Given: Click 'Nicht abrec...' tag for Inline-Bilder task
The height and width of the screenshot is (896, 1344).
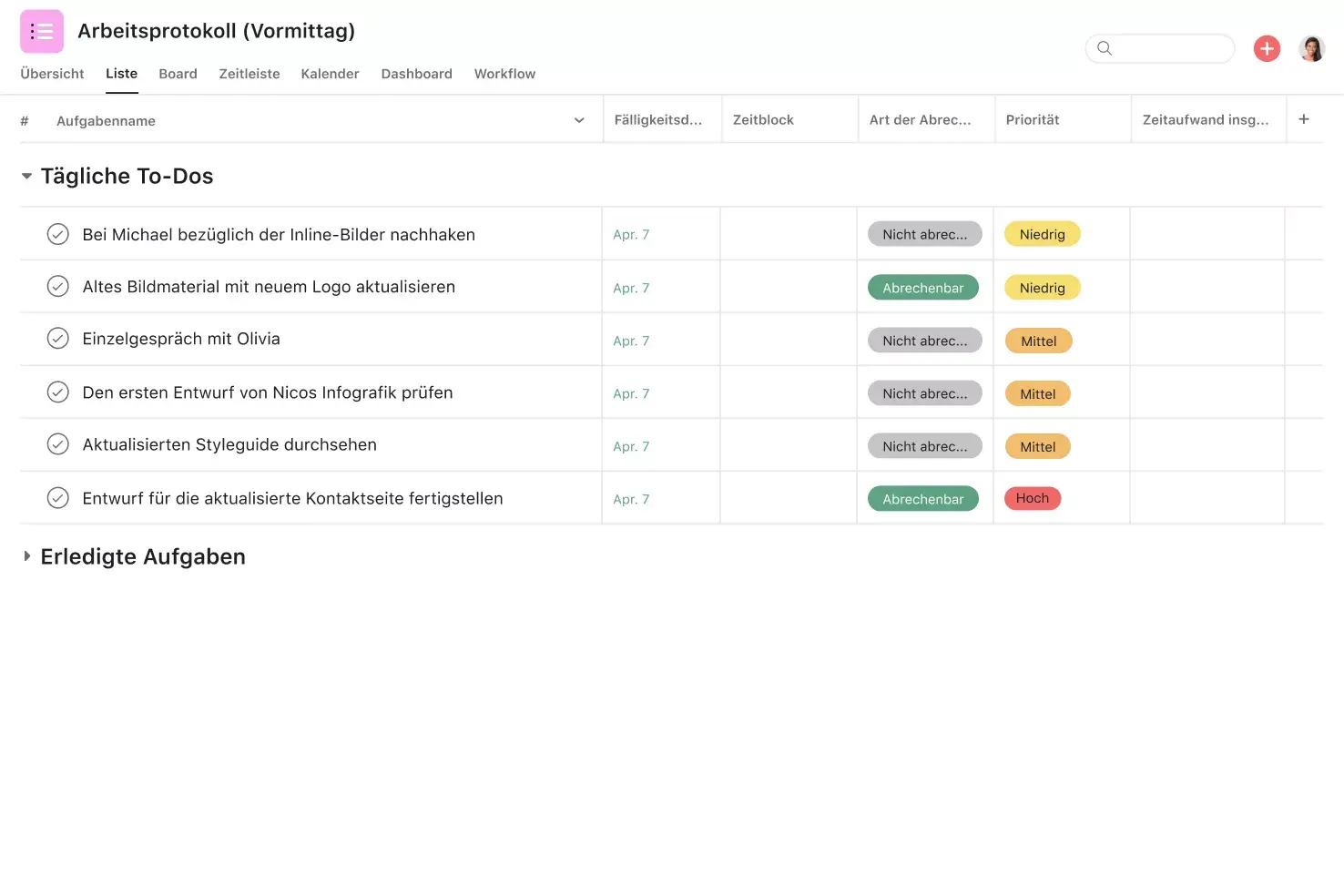Looking at the screenshot, I should (x=924, y=234).
